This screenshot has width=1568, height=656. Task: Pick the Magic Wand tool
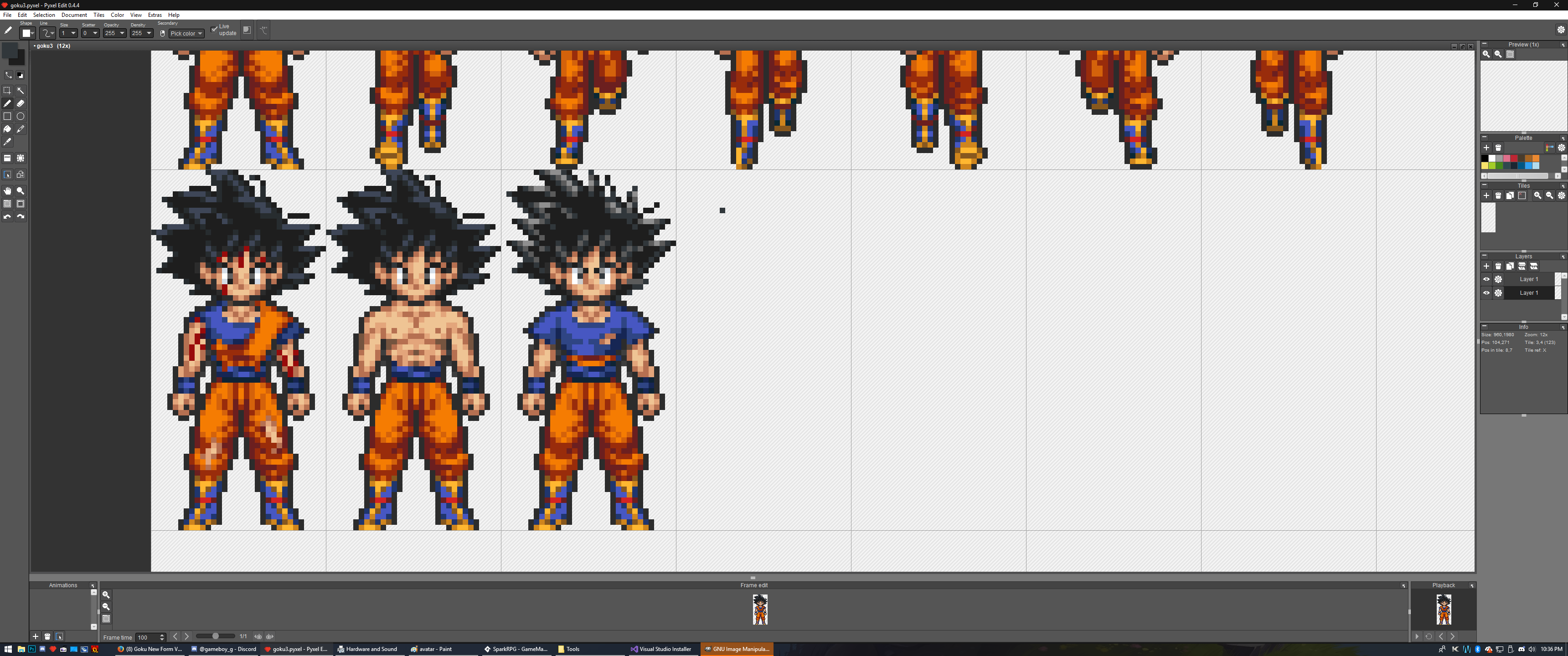click(x=20, y=91)
